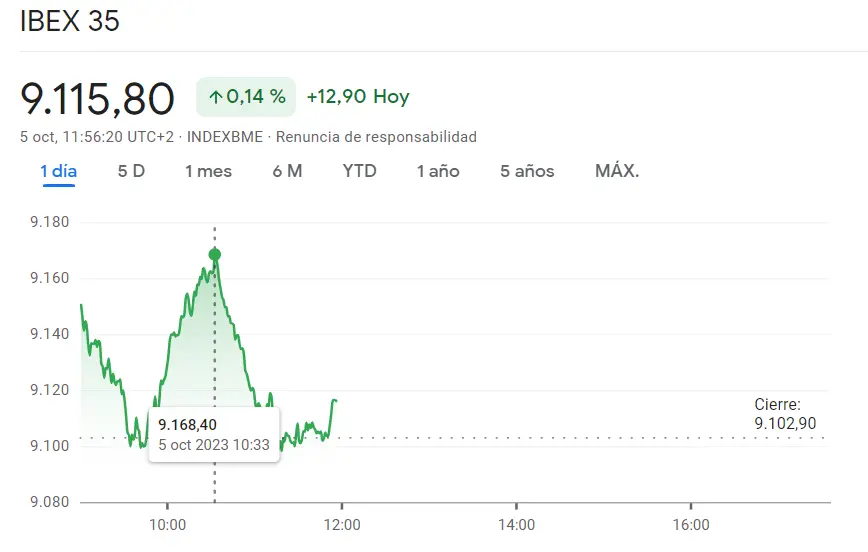Click the 9.140 y-axis label
The image size is (868, 552).
[50, 334]
